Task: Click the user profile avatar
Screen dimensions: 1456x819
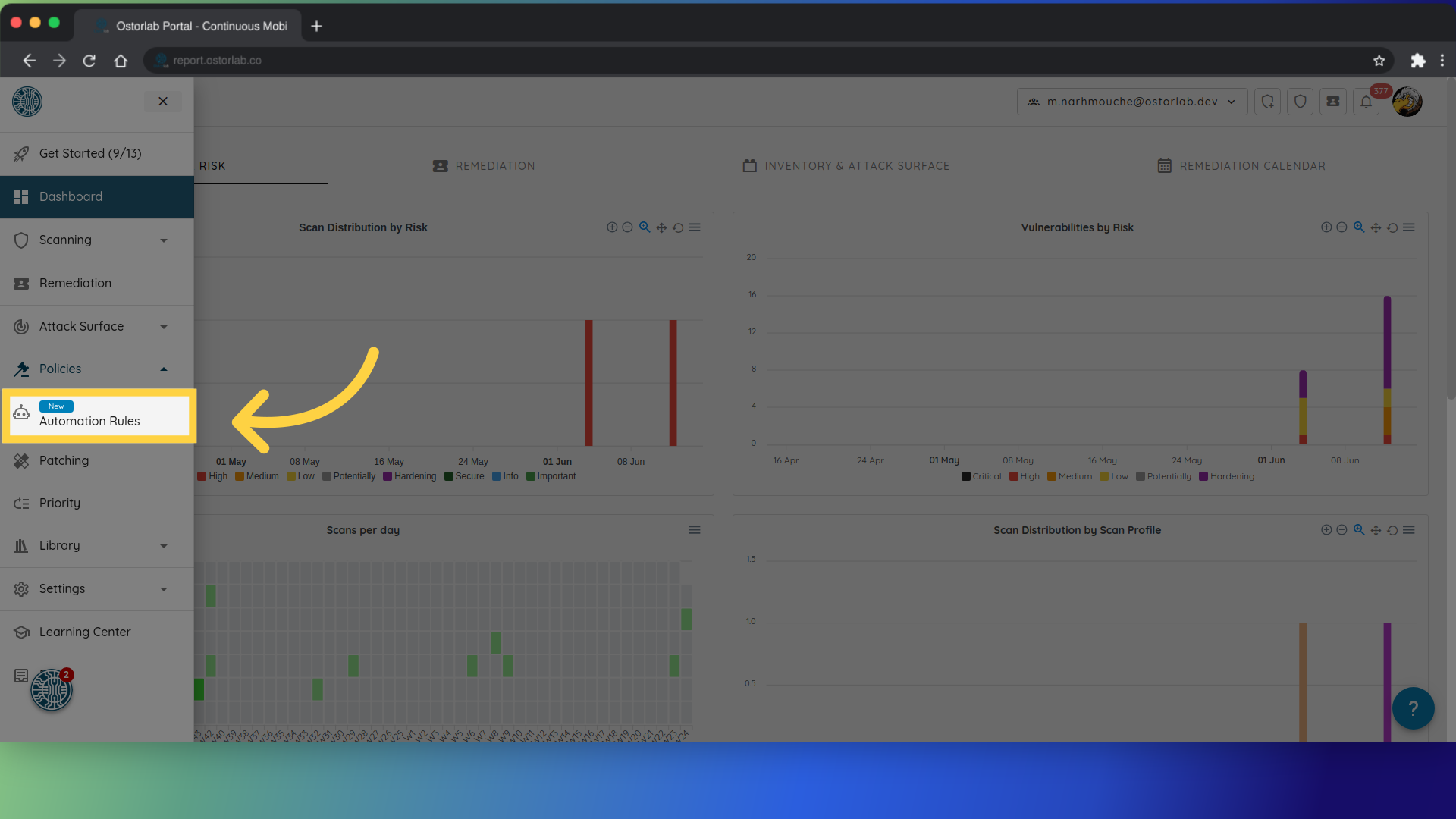Action: tap(1407, 102)
